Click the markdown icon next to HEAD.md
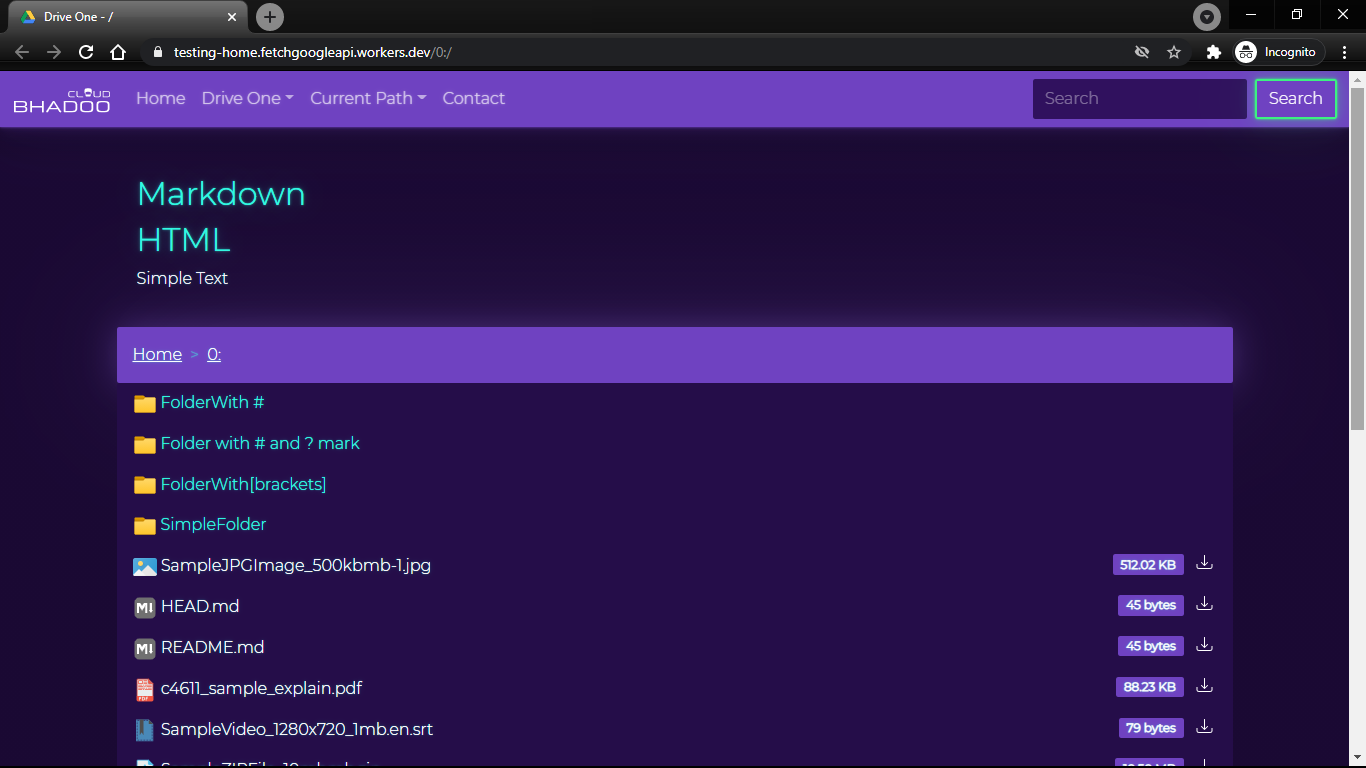This screenshot has height=768, width=1366. click(145, 607)
